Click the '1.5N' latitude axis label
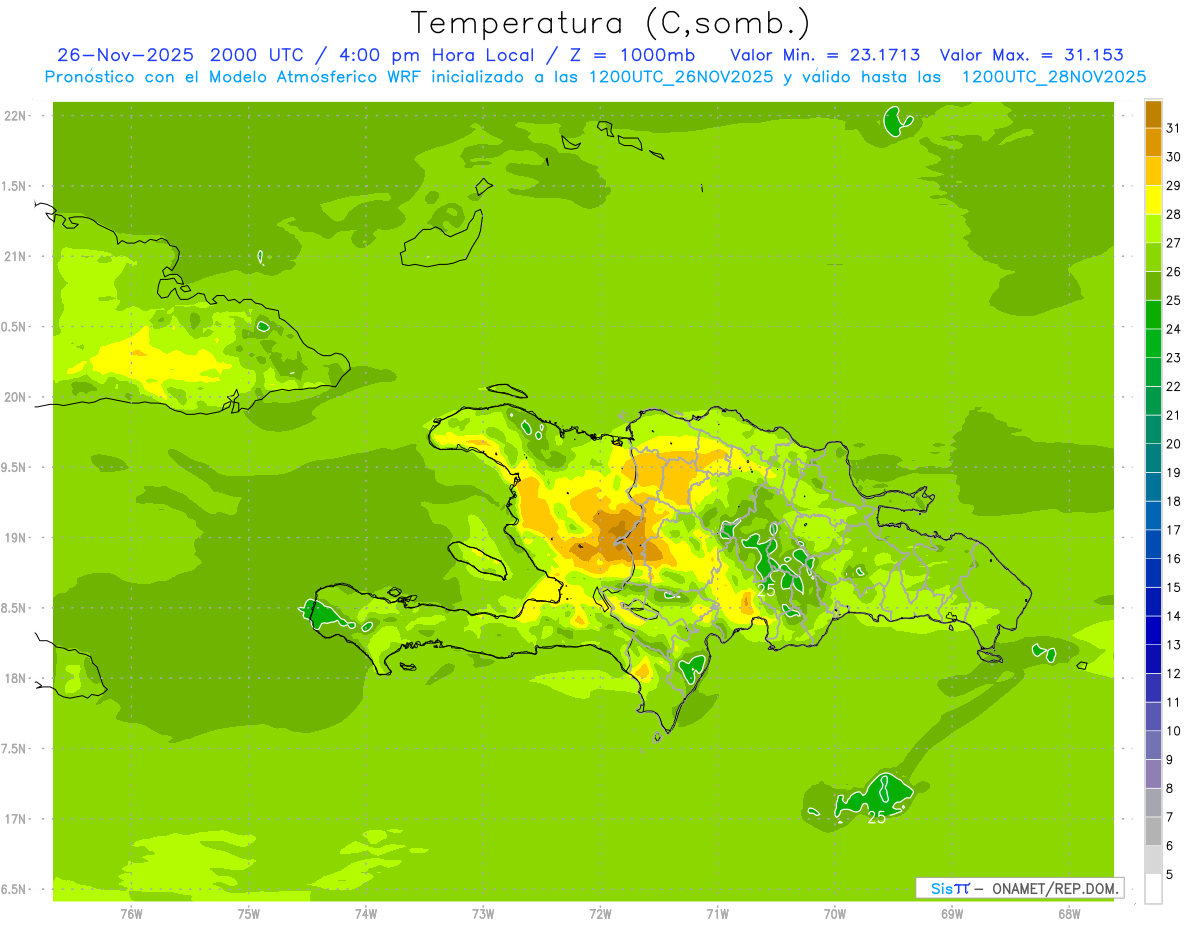 (x=15, y=186)
